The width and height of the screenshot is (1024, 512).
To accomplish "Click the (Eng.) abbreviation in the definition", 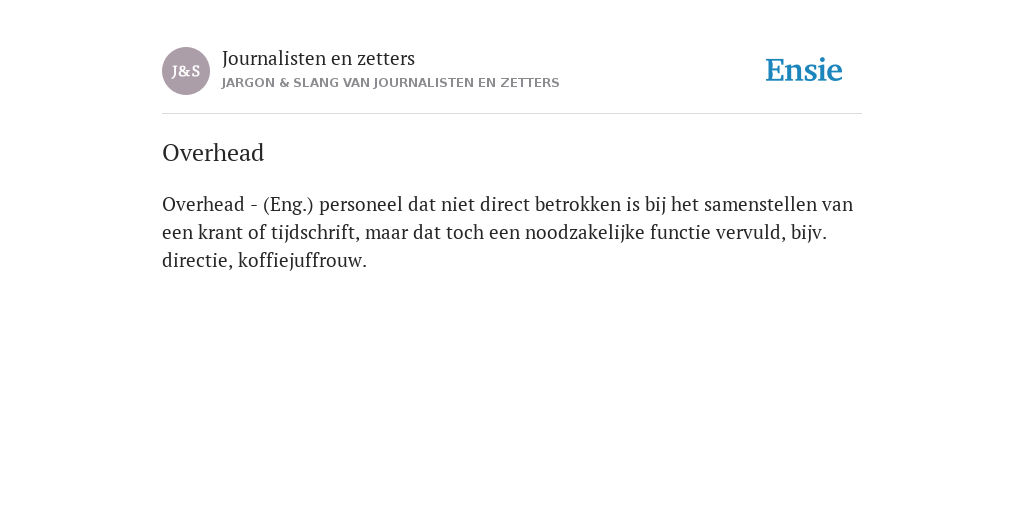I will [289, 204].
